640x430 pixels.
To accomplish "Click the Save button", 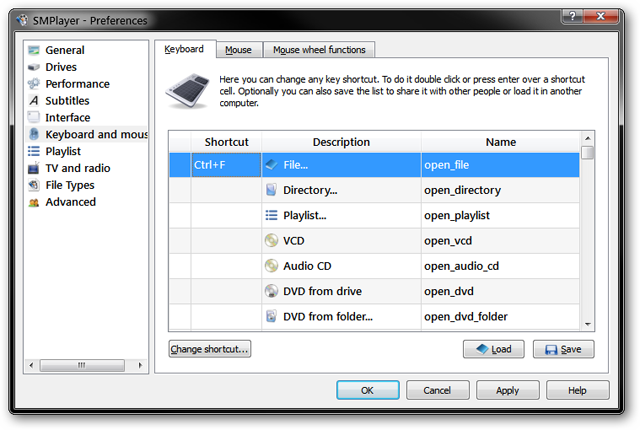I will click(x=564, y=349).
